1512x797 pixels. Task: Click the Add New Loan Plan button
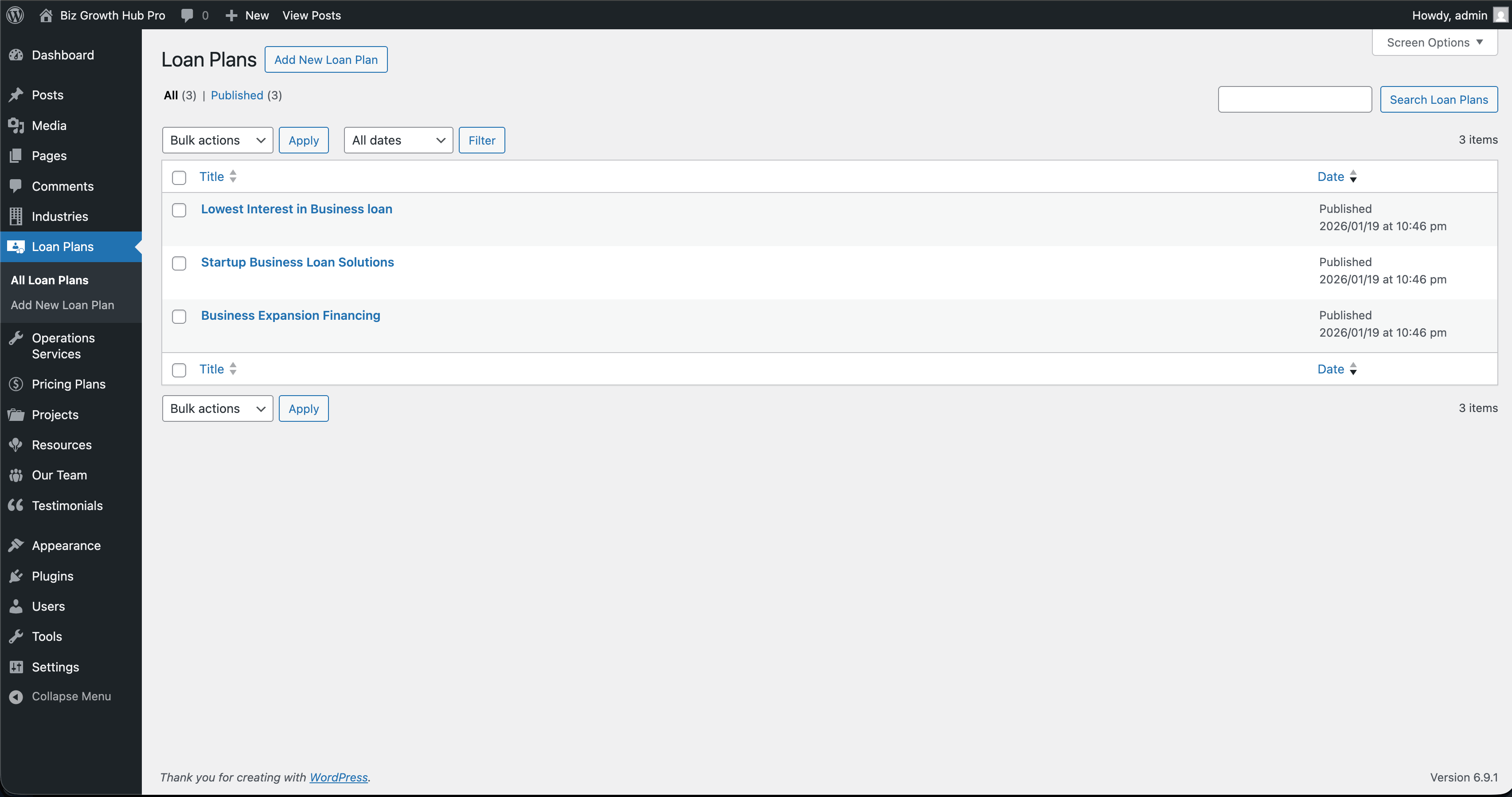(326, 59)
